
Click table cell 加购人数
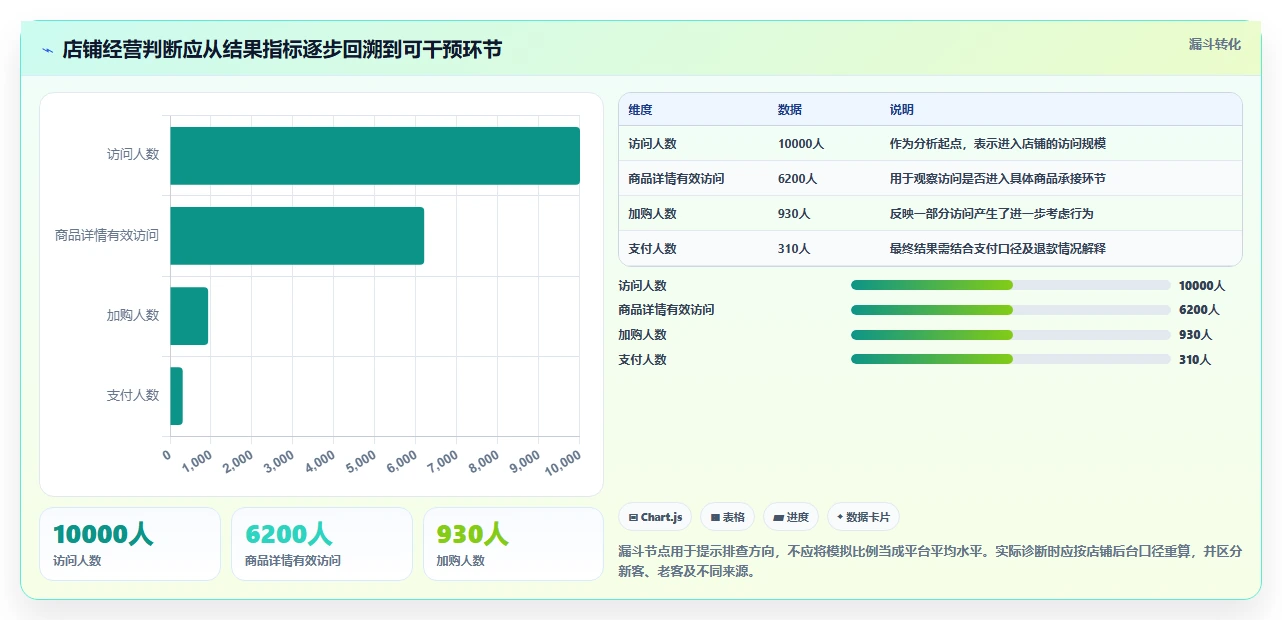pos(653,214)
